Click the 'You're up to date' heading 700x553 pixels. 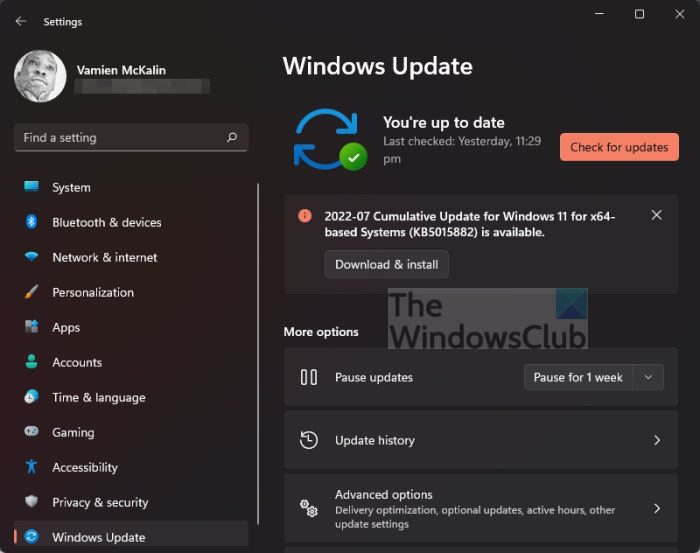pos(444,122)
